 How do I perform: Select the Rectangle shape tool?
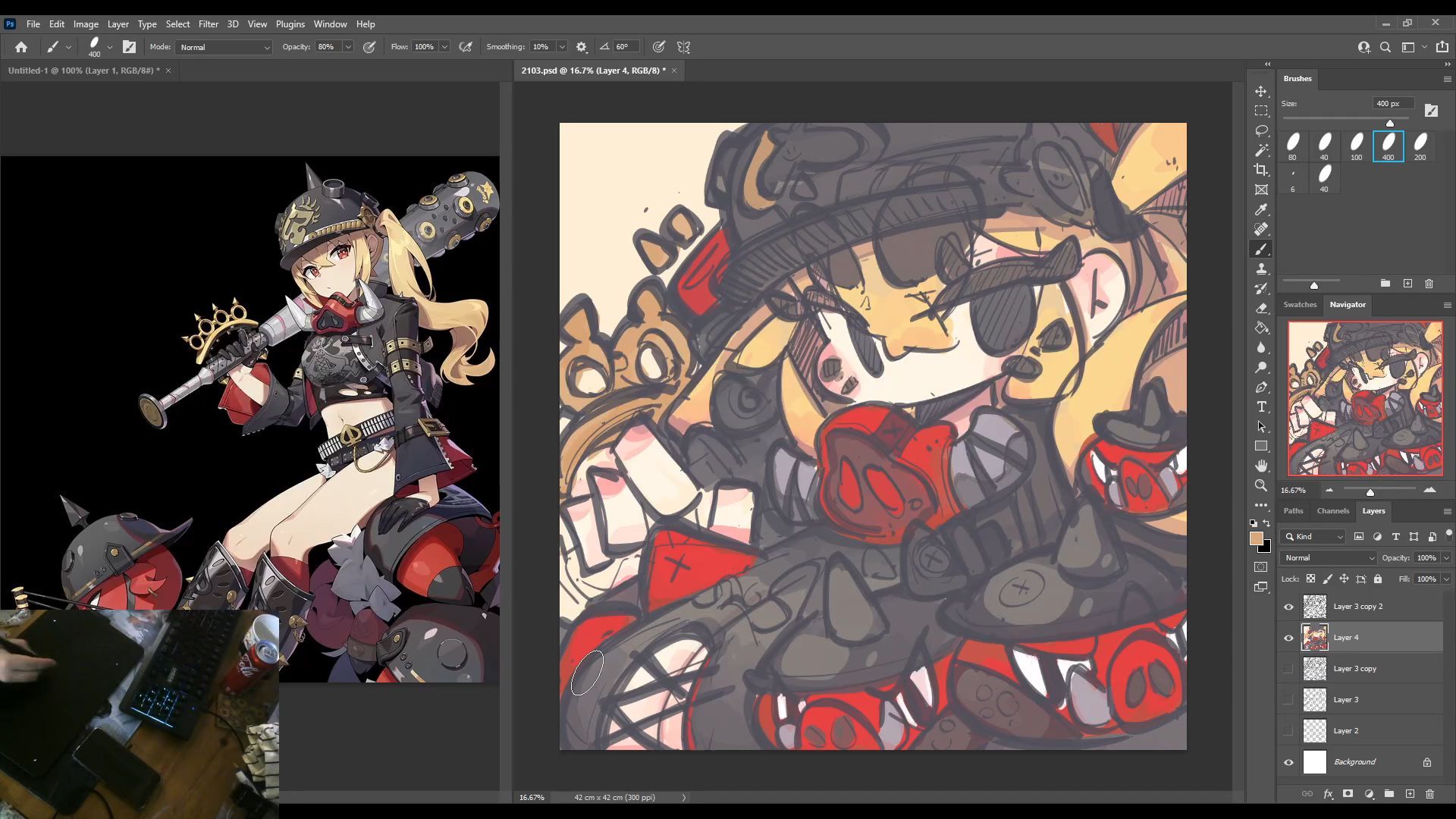click(x=1261, y=446)
